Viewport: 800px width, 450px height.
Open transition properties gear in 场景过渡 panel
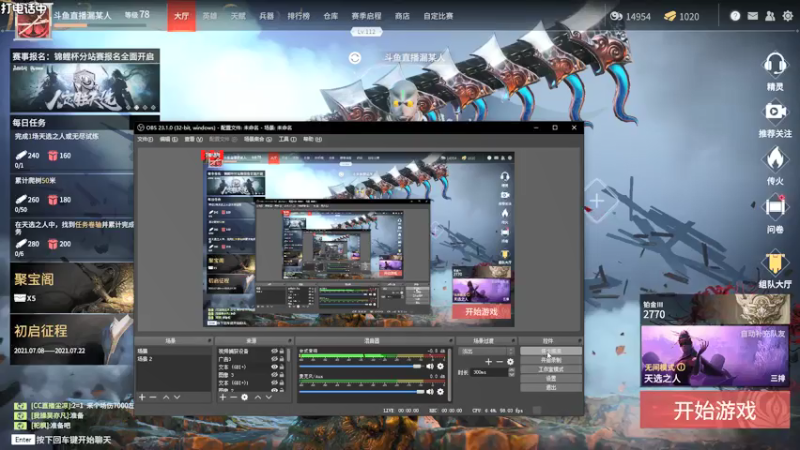(x=510, y=361)
